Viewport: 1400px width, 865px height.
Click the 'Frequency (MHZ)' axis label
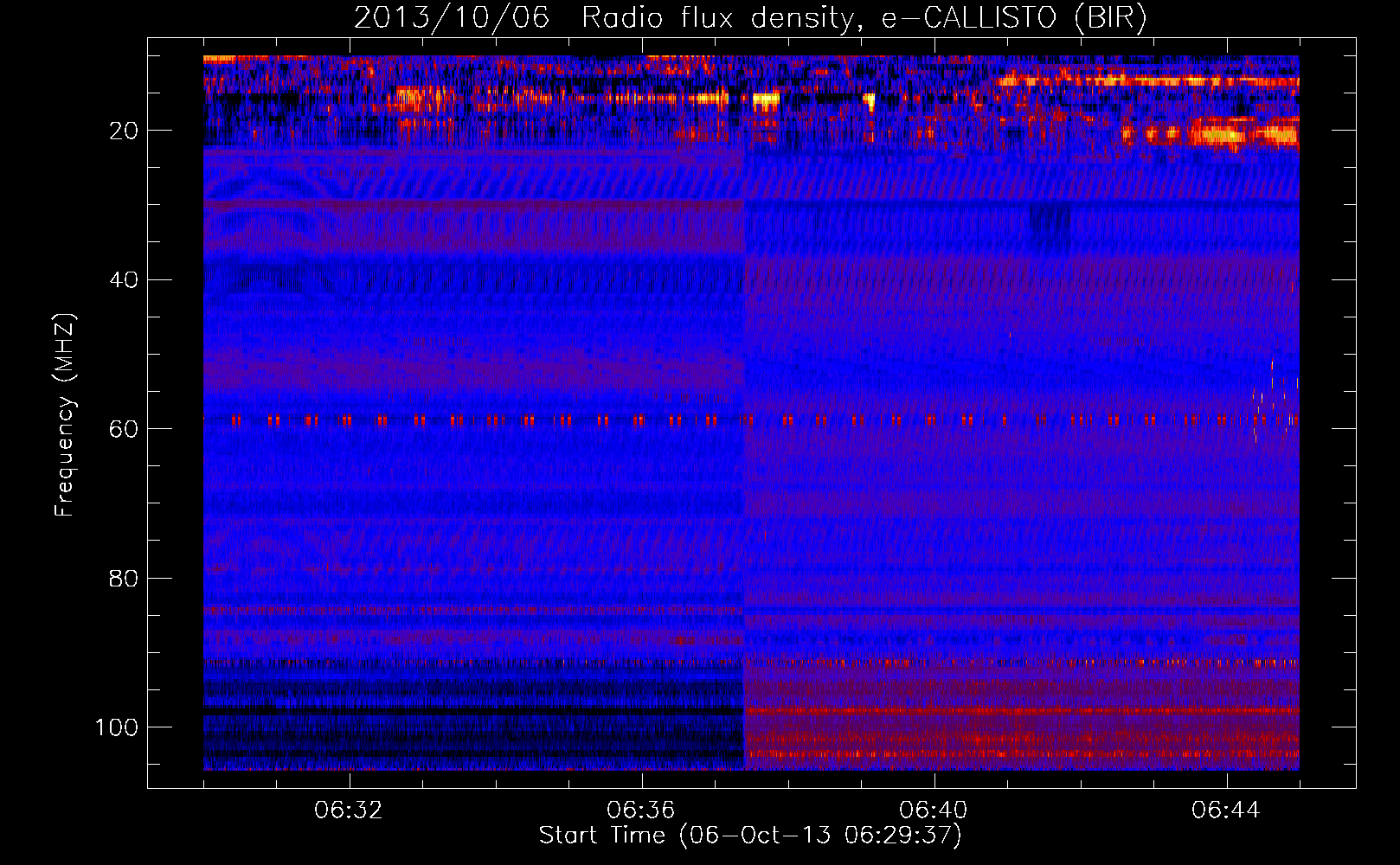65,415
